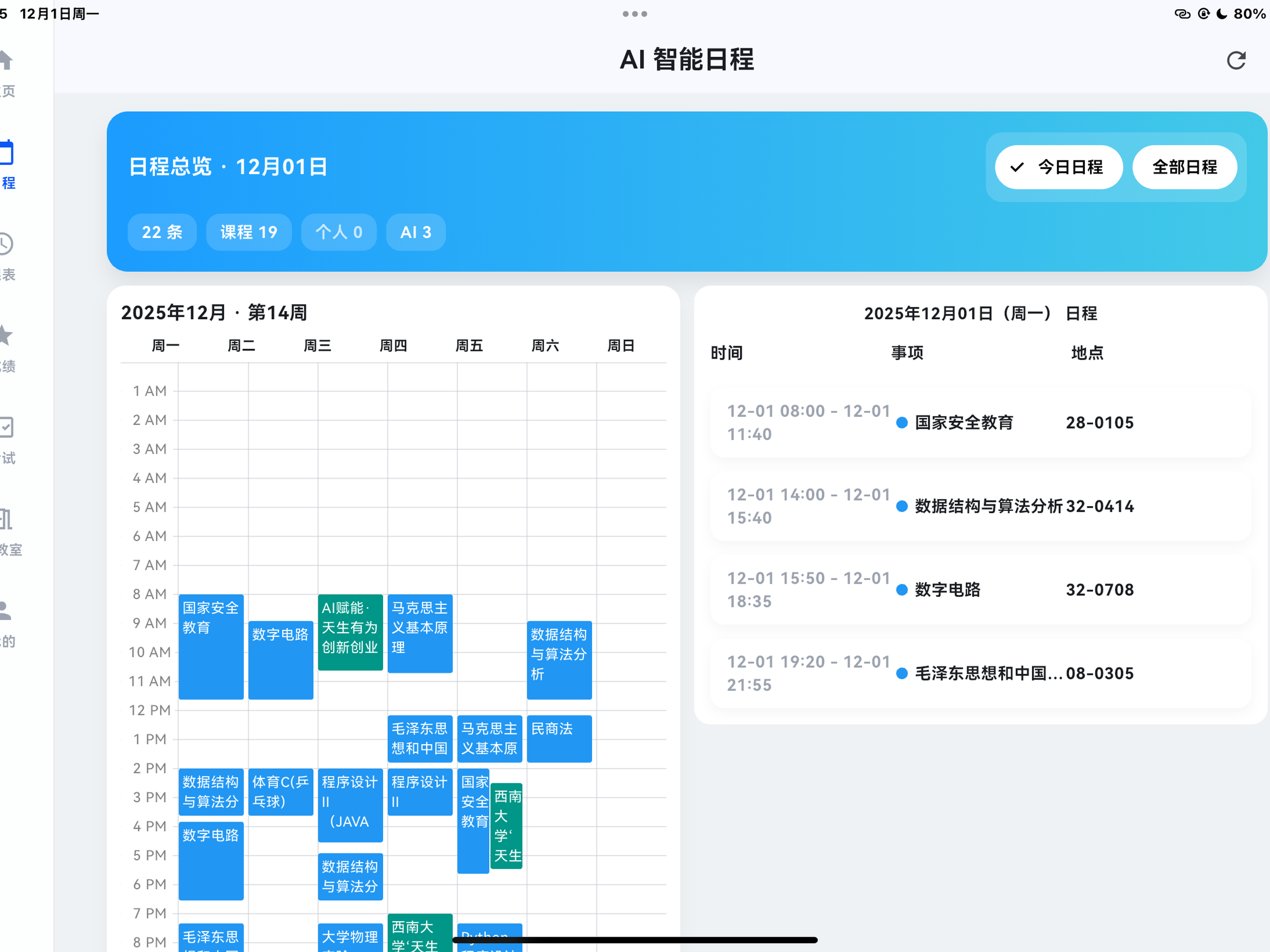
Task: Open green Thursday evening 西南大学'天生 event
Action: pos(420,932)
